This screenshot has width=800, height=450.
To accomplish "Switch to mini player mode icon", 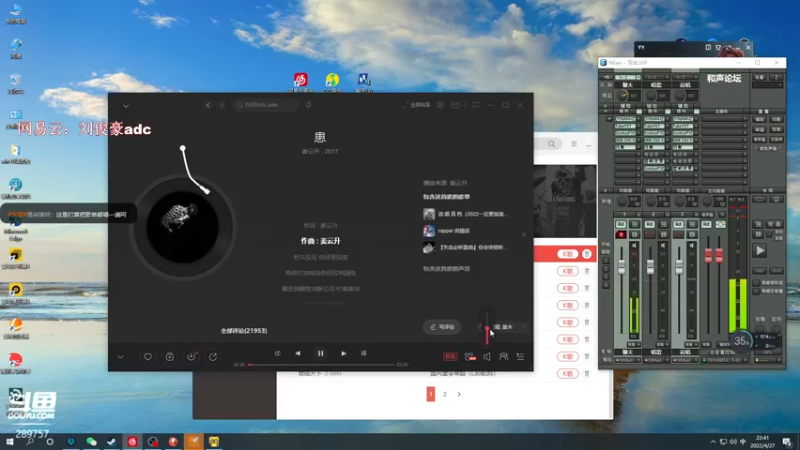I will (476, 105).
